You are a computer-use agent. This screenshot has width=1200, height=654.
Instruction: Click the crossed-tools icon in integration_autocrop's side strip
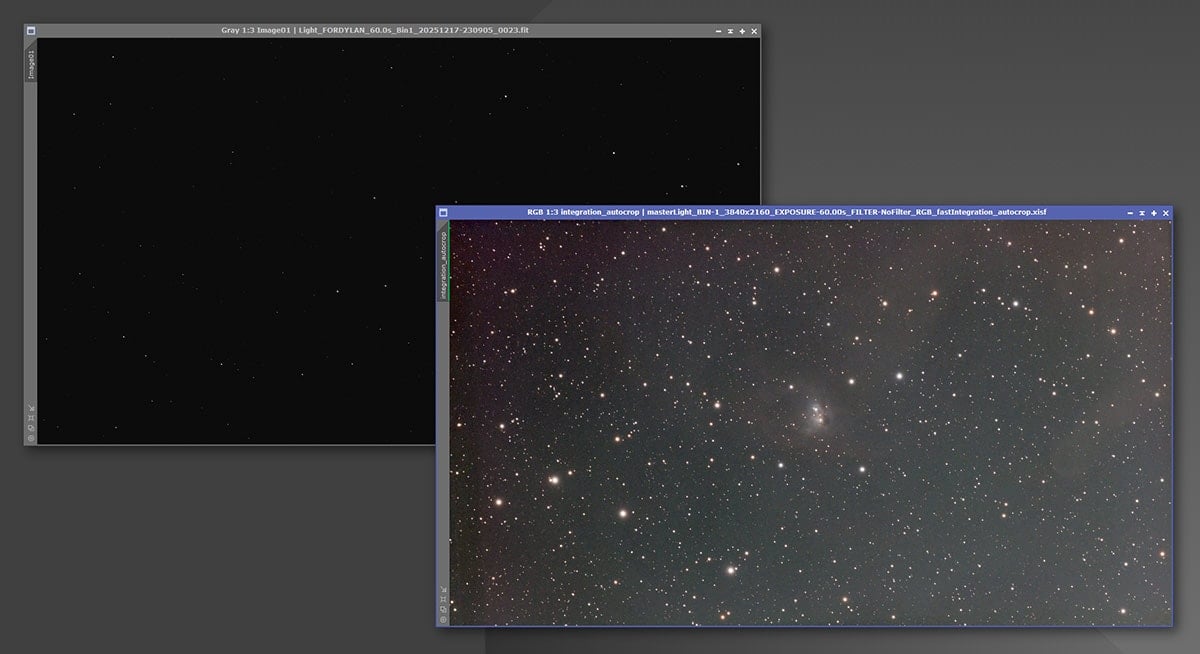pyautogui.click(x=444, y=589)
